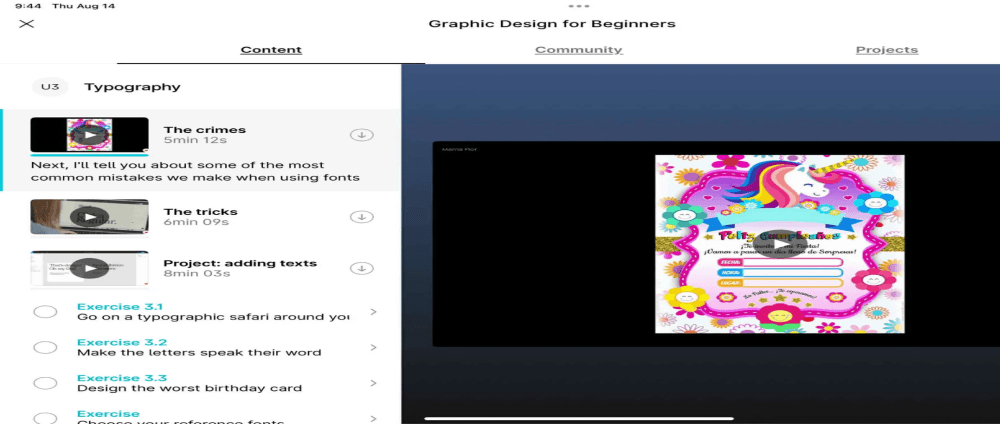Click the '5min 12s' duration label
Viewport: 1000px width, 424px height.
tap(195, 140)
